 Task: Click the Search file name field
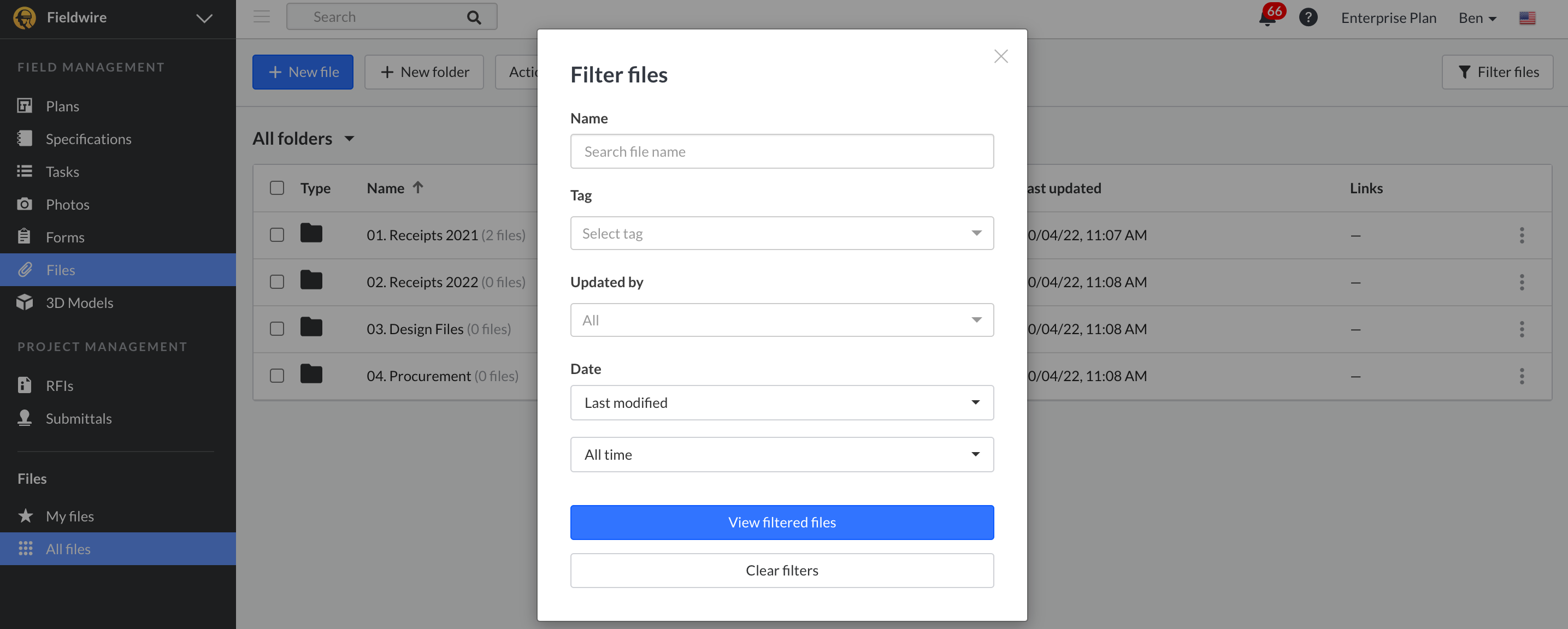782,151
